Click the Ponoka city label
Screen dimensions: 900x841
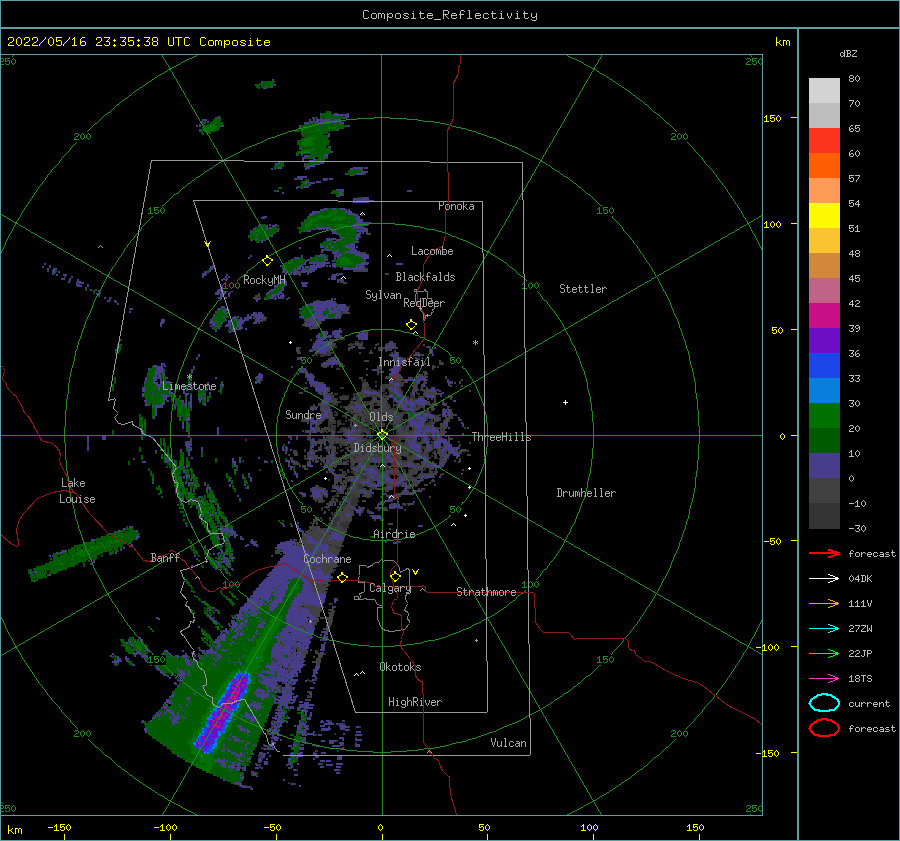456,206
